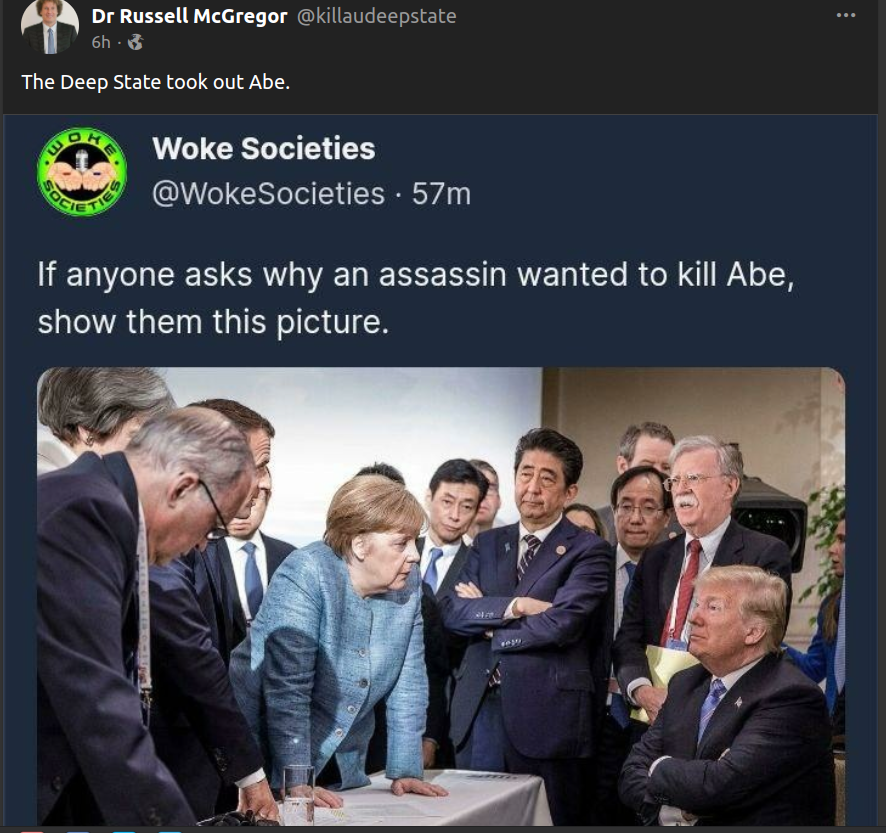Click the red necktie in the photo
Screen dimensions: 886x833
coord(683,590)
